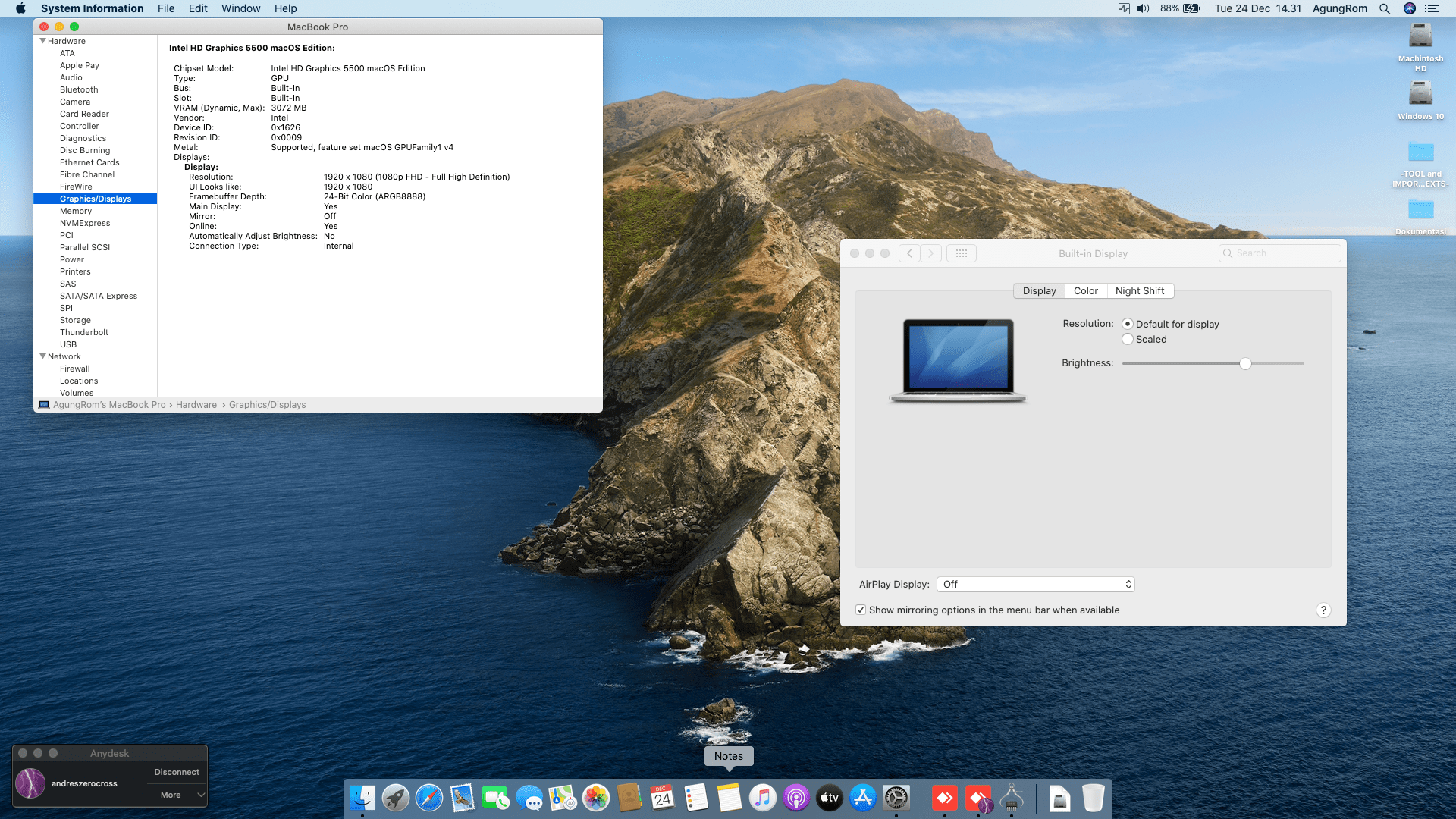
Task: Open Podcasts from the dock
Action: click(x=796, y=798)
